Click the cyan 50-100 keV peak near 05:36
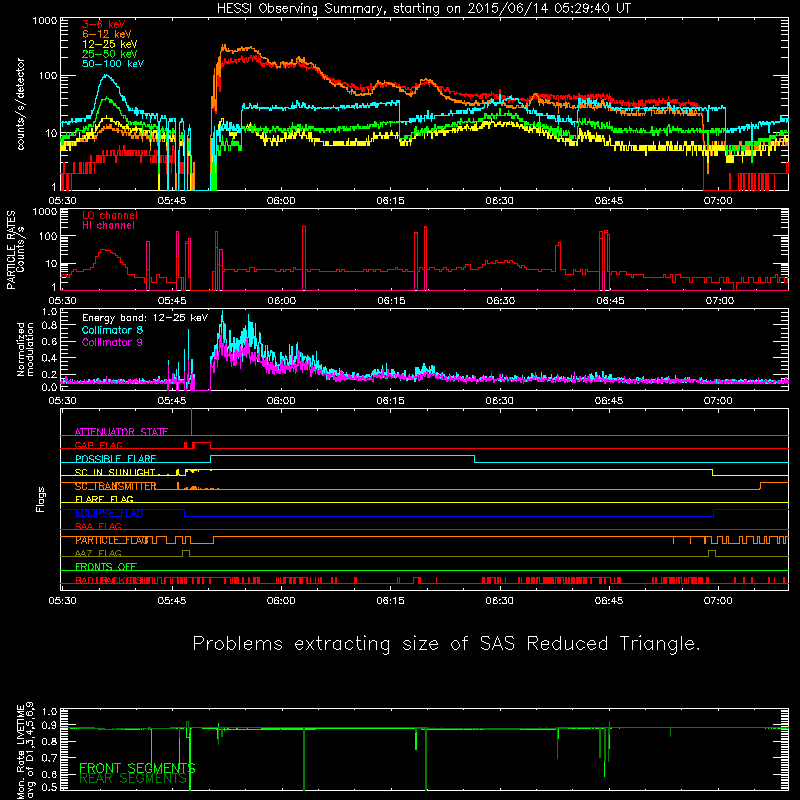 pyautogui.click(x=106, y=76)
